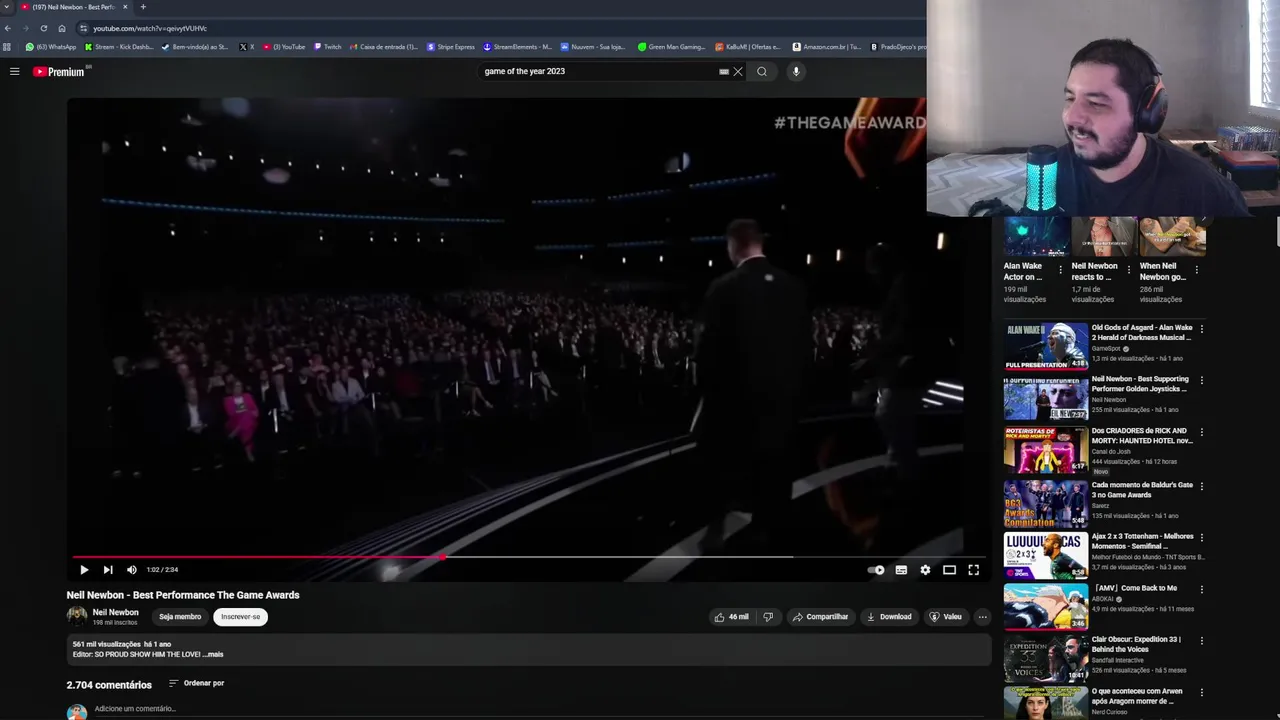
Task: Open options menu for Old Gods of Asgard
Action: tap(1202, 329)
